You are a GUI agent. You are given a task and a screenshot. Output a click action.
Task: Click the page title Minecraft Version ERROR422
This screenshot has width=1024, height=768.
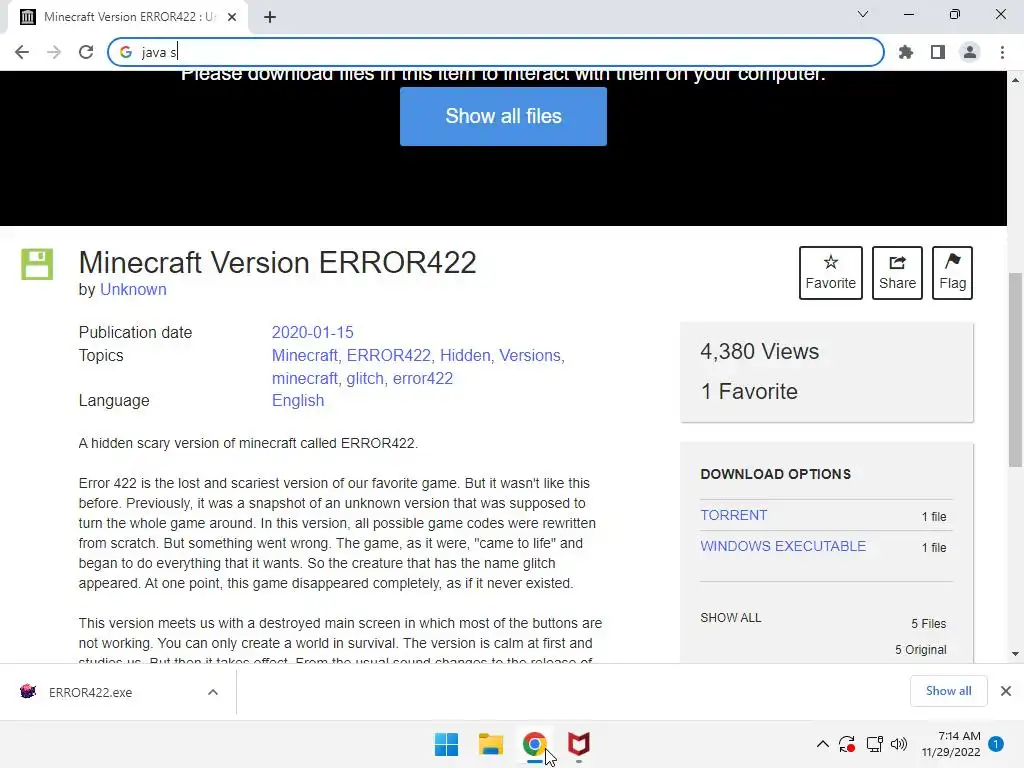click(278, 263)
